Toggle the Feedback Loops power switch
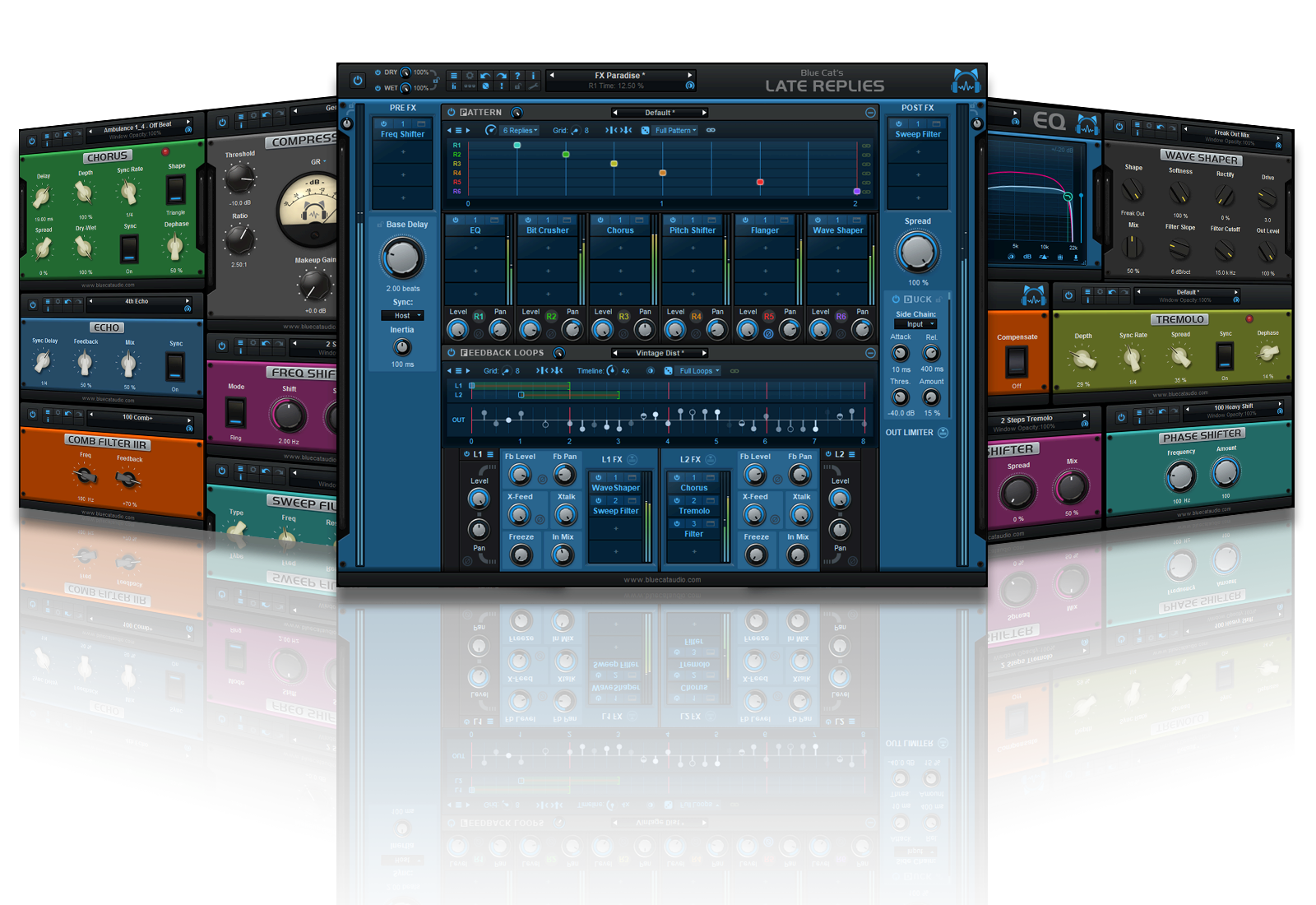Screen dimensions: 1316x905 (452, 353)
